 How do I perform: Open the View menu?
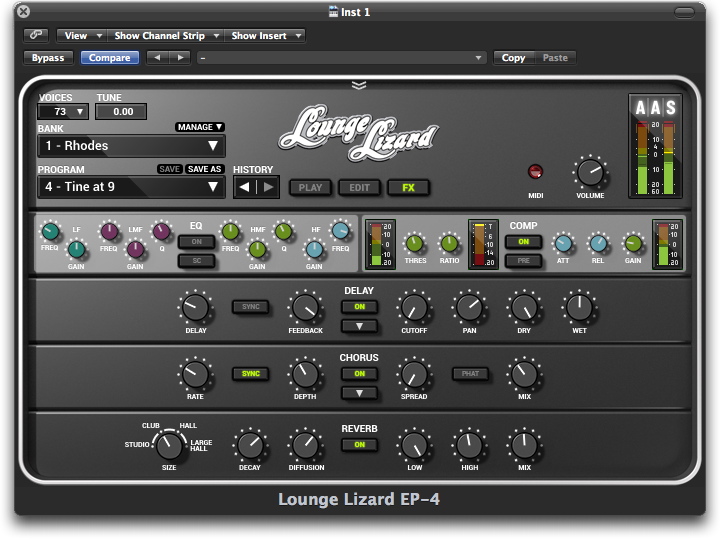[82, 35]
